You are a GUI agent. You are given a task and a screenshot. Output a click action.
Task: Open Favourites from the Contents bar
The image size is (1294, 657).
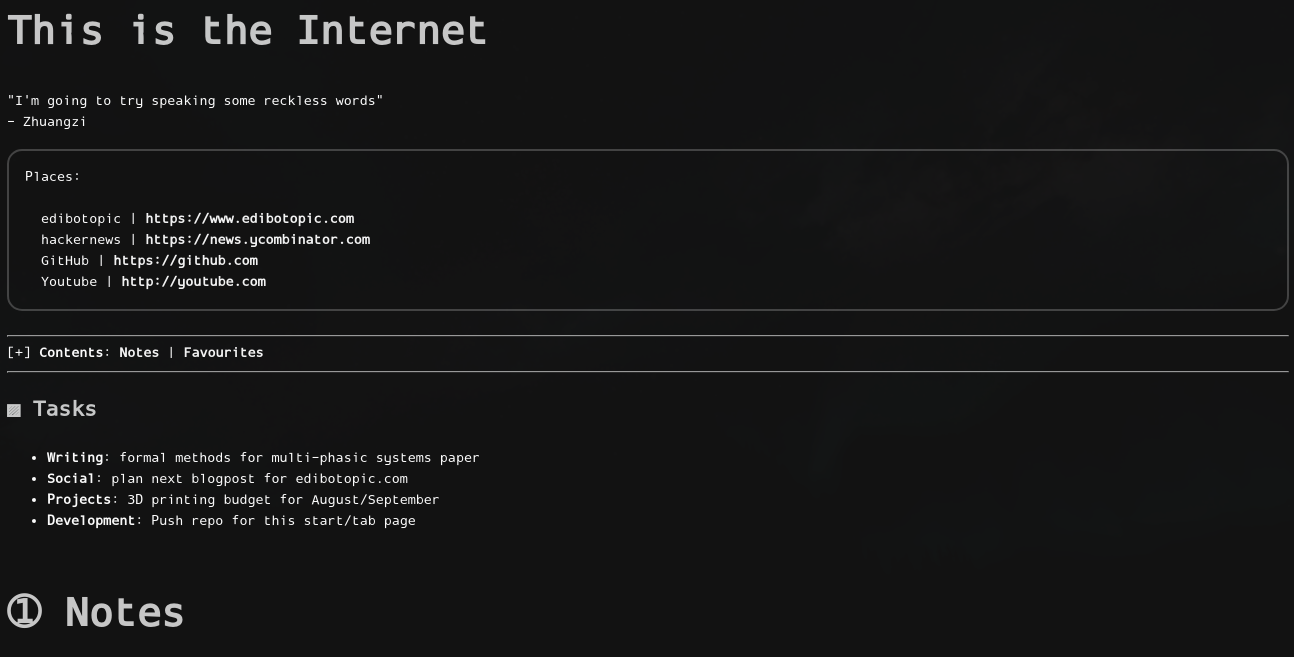coord(223,352)
